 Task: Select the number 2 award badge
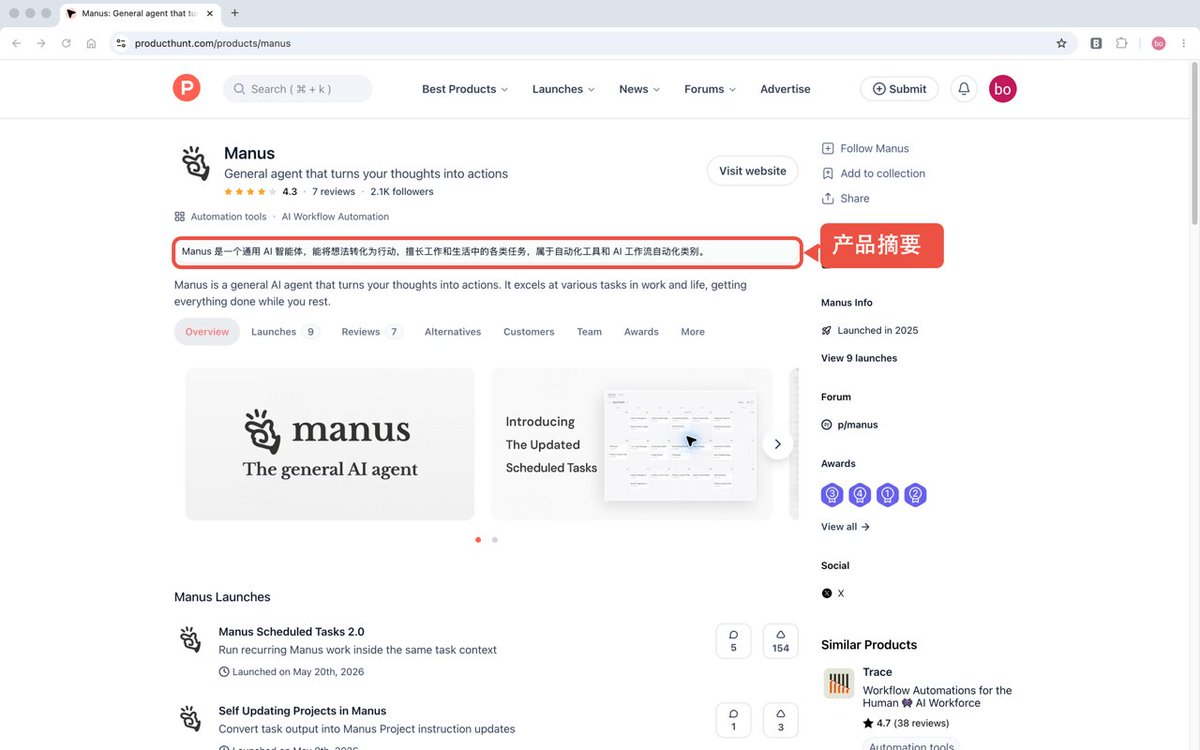[915, 494]
